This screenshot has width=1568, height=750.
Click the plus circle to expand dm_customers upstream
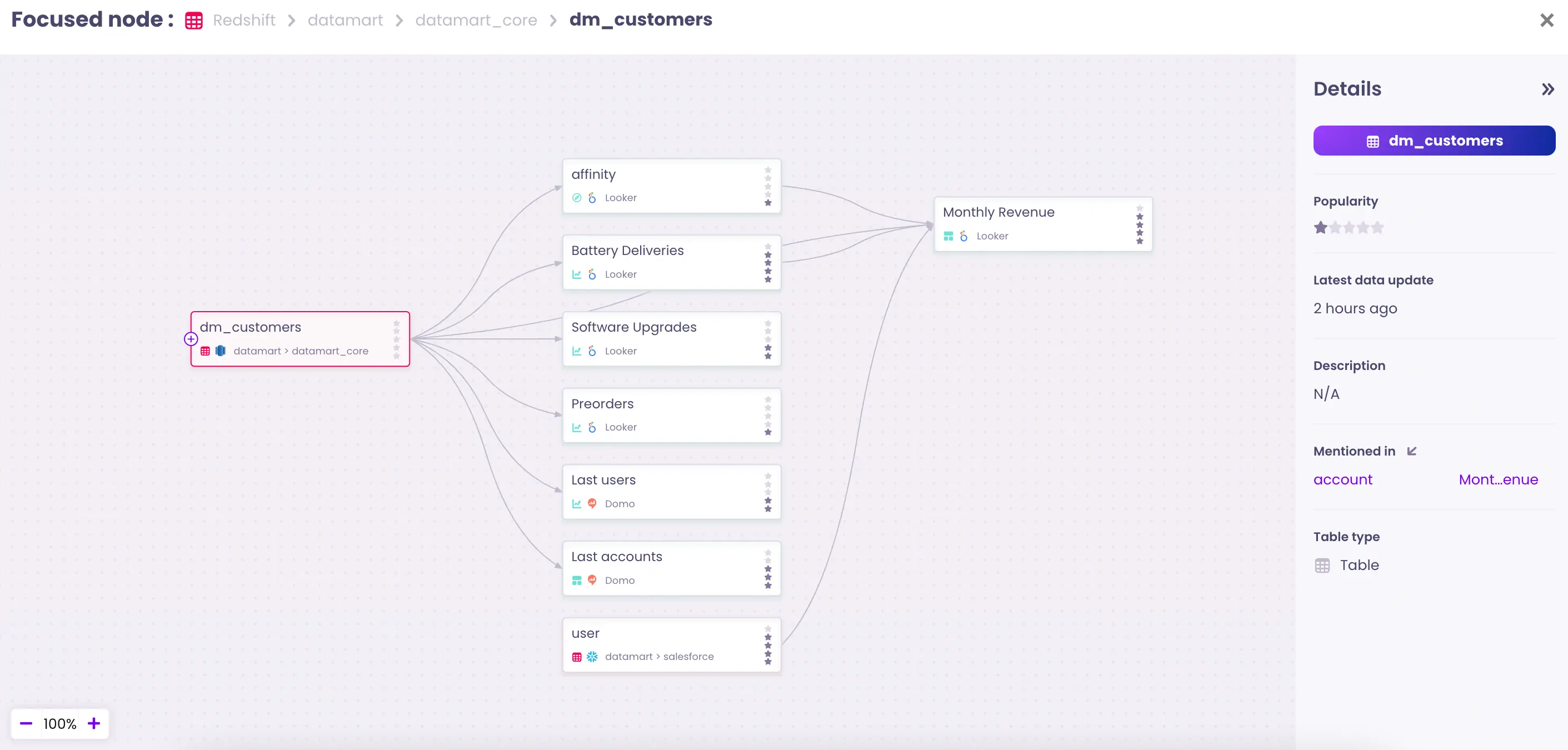191,339
